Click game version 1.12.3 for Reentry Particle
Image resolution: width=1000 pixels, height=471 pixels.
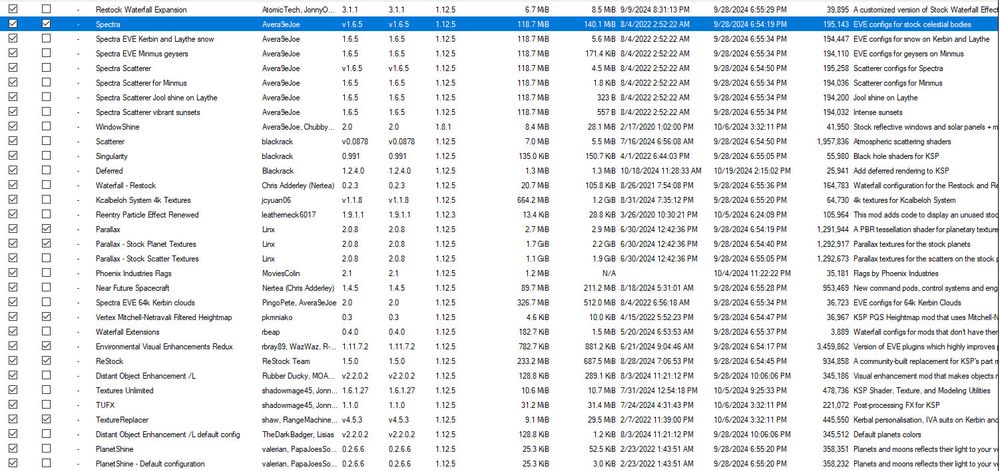pos(446,215)
